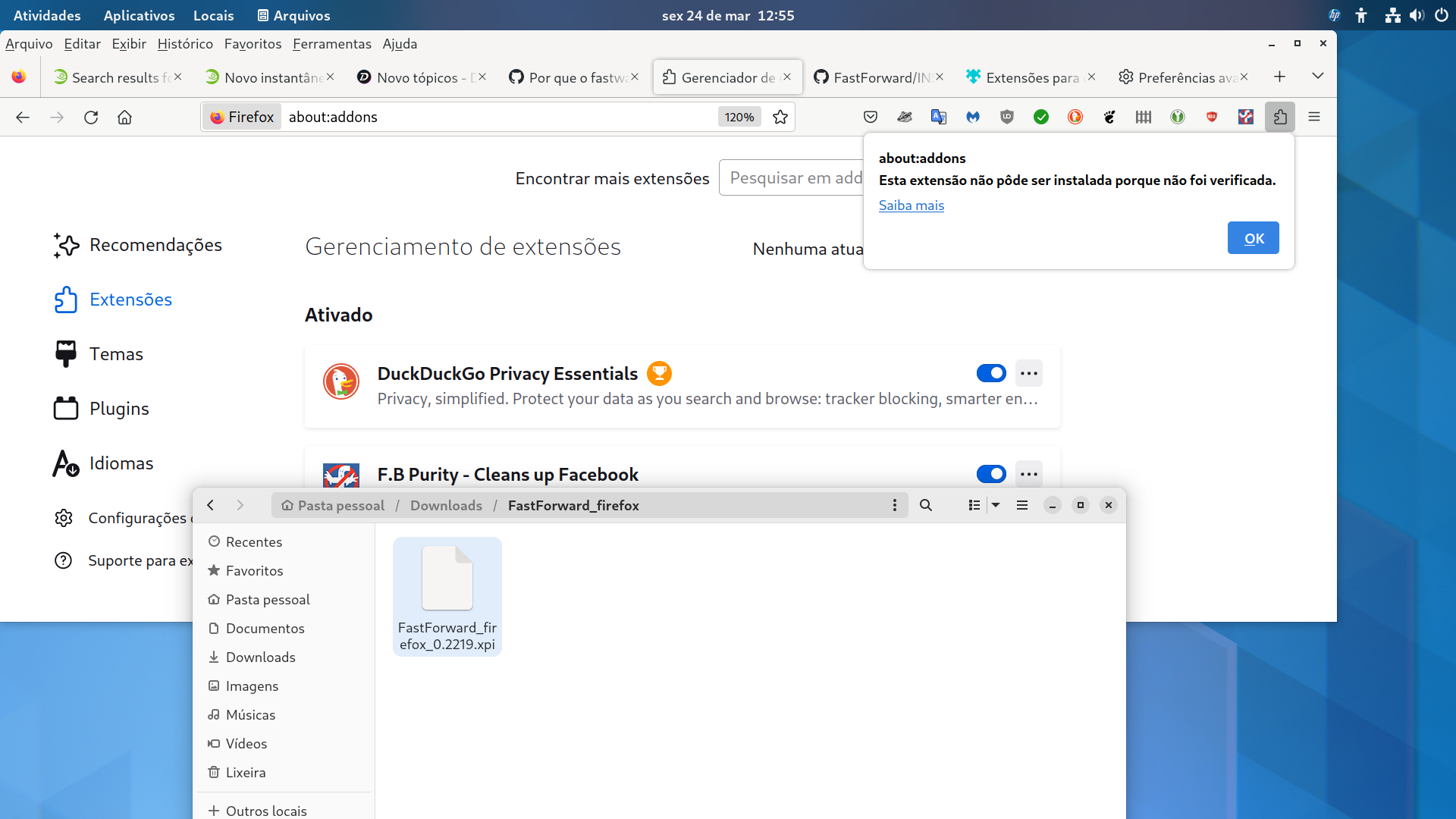Image resolution: width=1456 pixels, height=819 pixels.
Task: Click OK on the verification warning
Action: [1253, 237]
